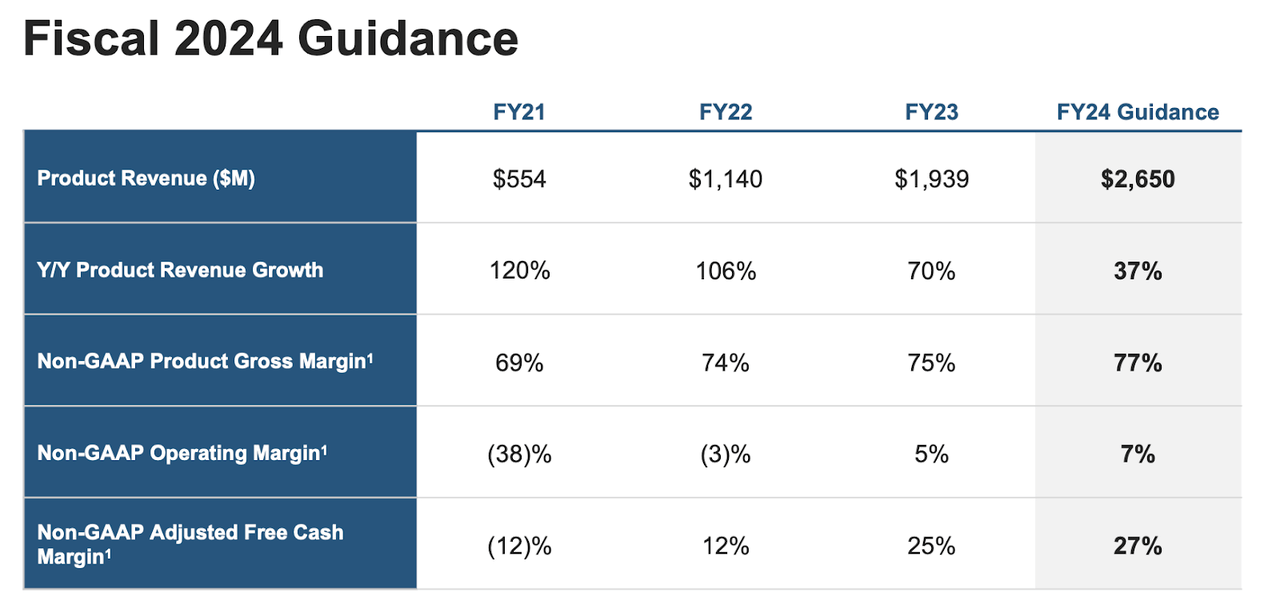Click the Product Revenue ($M) row label
1280x613 pixels.
click(x=146, y=179)
